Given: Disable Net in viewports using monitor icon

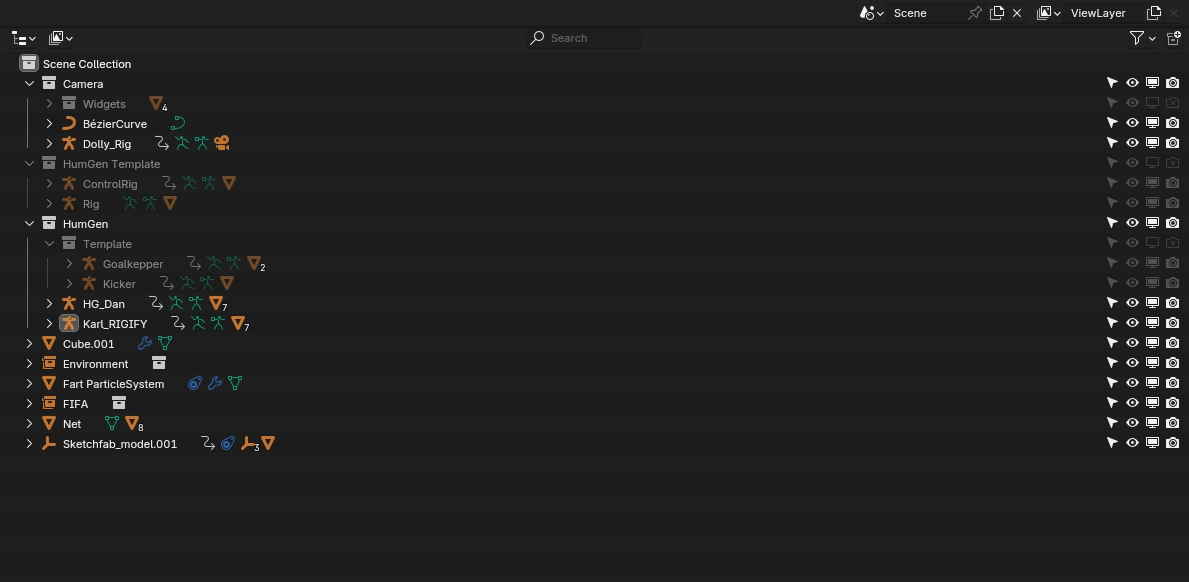Looking at the screenshot, I should coord(1153,423).
